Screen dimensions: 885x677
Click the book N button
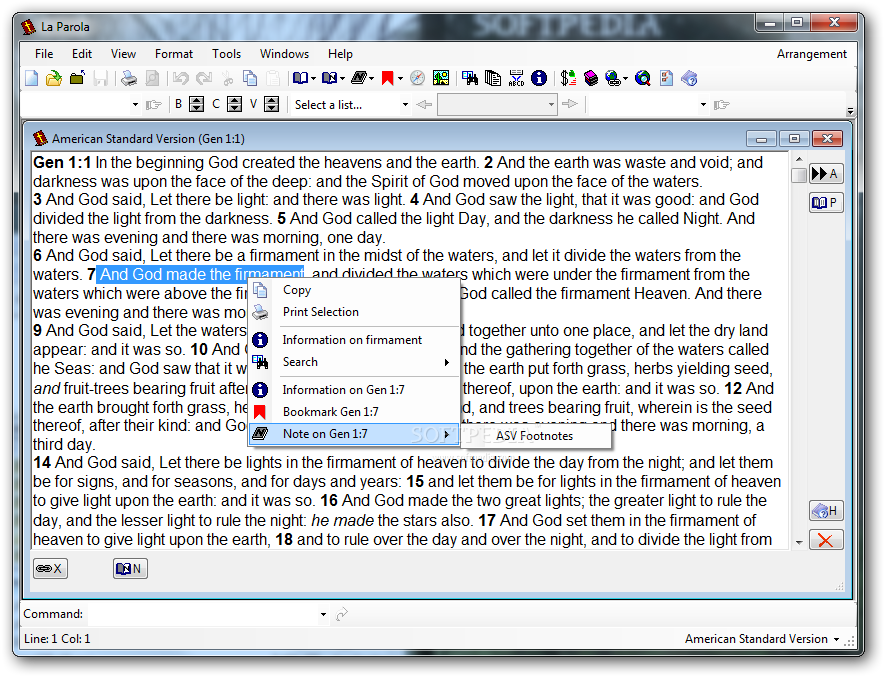point(130,569)
